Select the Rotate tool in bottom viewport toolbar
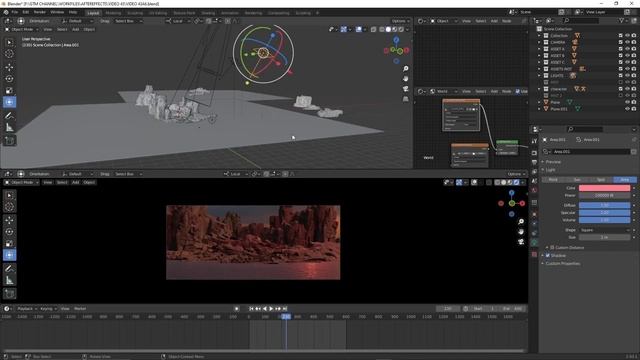 pos(9,231)
